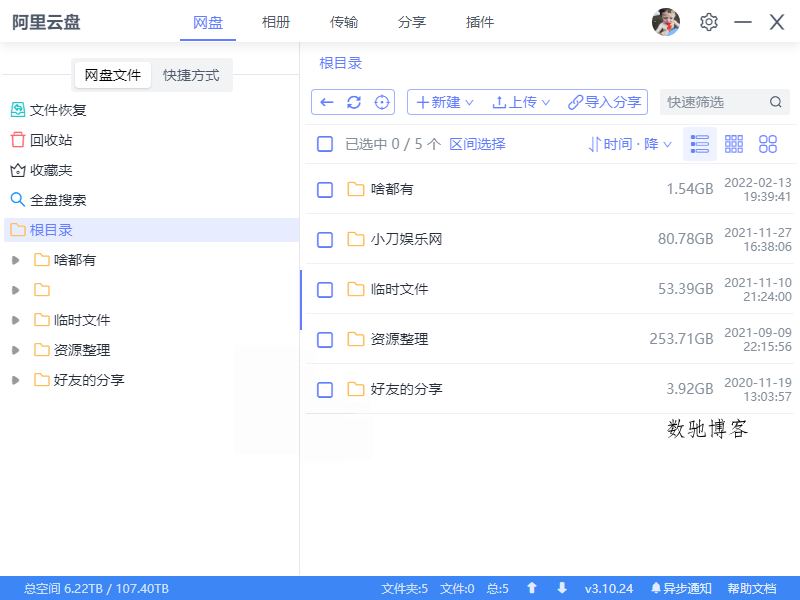Expand 资源整理 in the folder tree
The height and width of the screenshot is (600, 800).
click(x=16, y=350)
